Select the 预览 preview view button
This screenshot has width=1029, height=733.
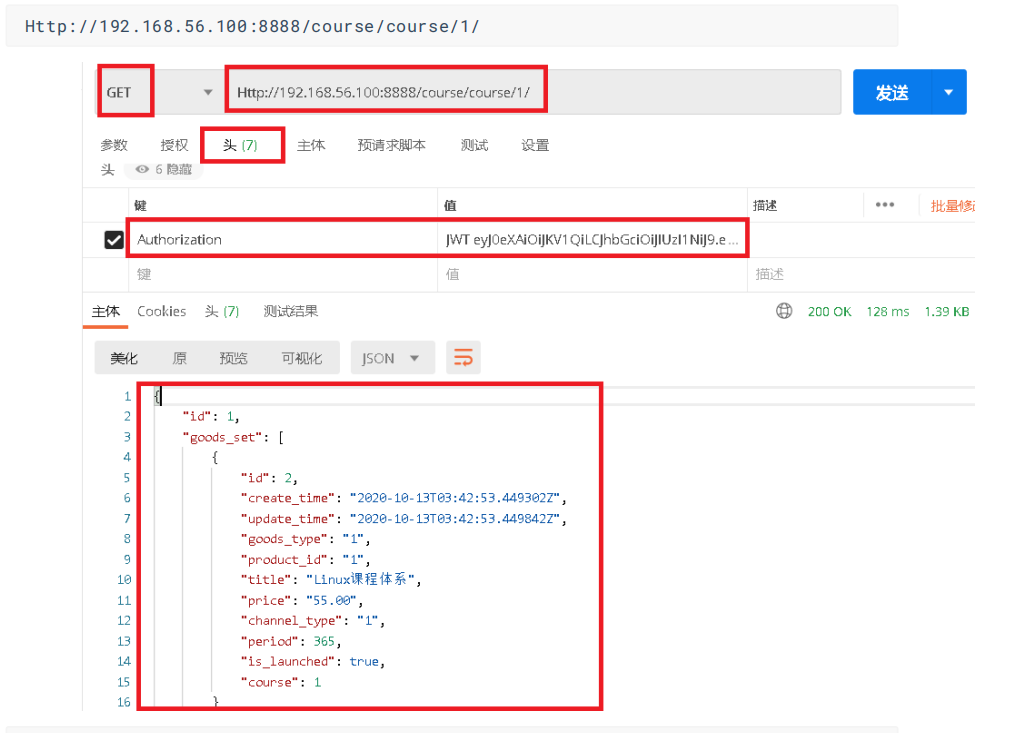click(233, 358)
